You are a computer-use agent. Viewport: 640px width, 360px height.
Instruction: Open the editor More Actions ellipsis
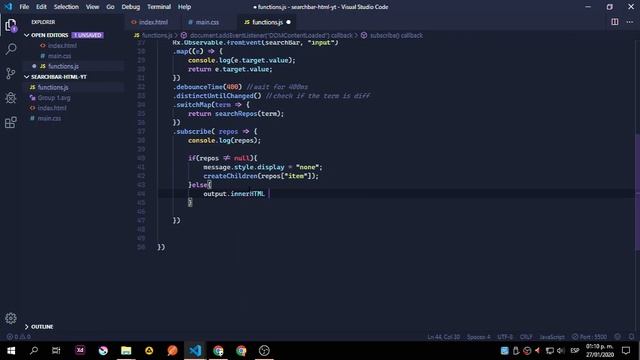point(630,22)
